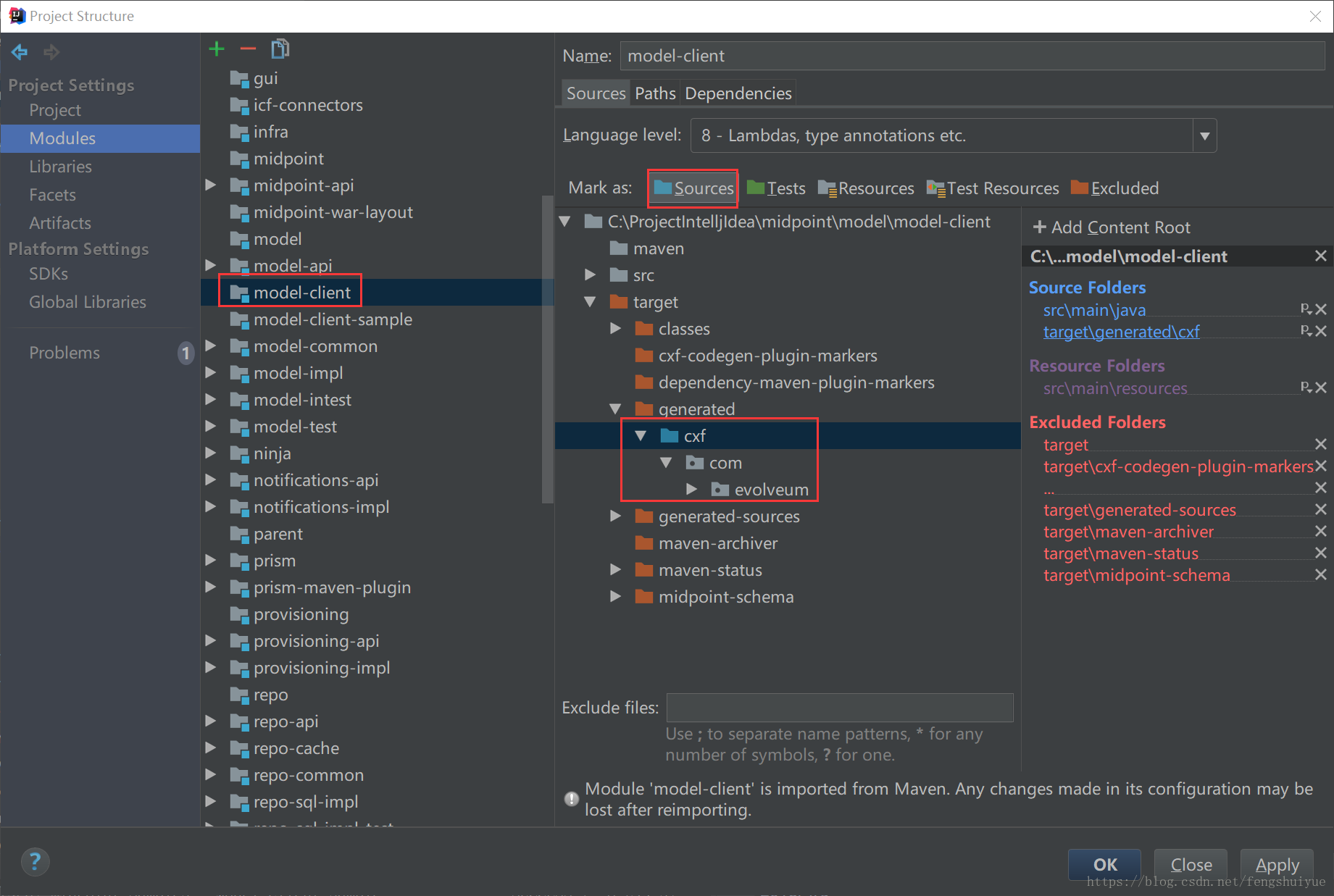Unexclude target\maven-status folder

pos(1322,553)
